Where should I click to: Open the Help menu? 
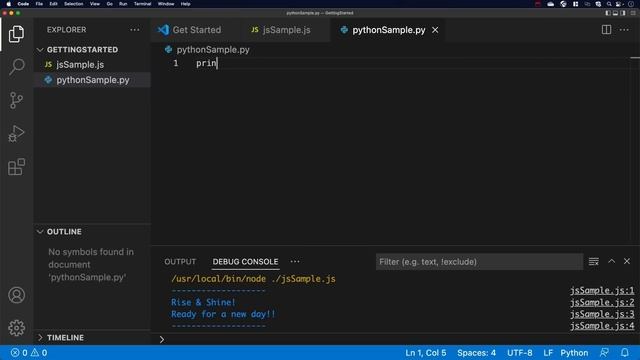[186, 4]
